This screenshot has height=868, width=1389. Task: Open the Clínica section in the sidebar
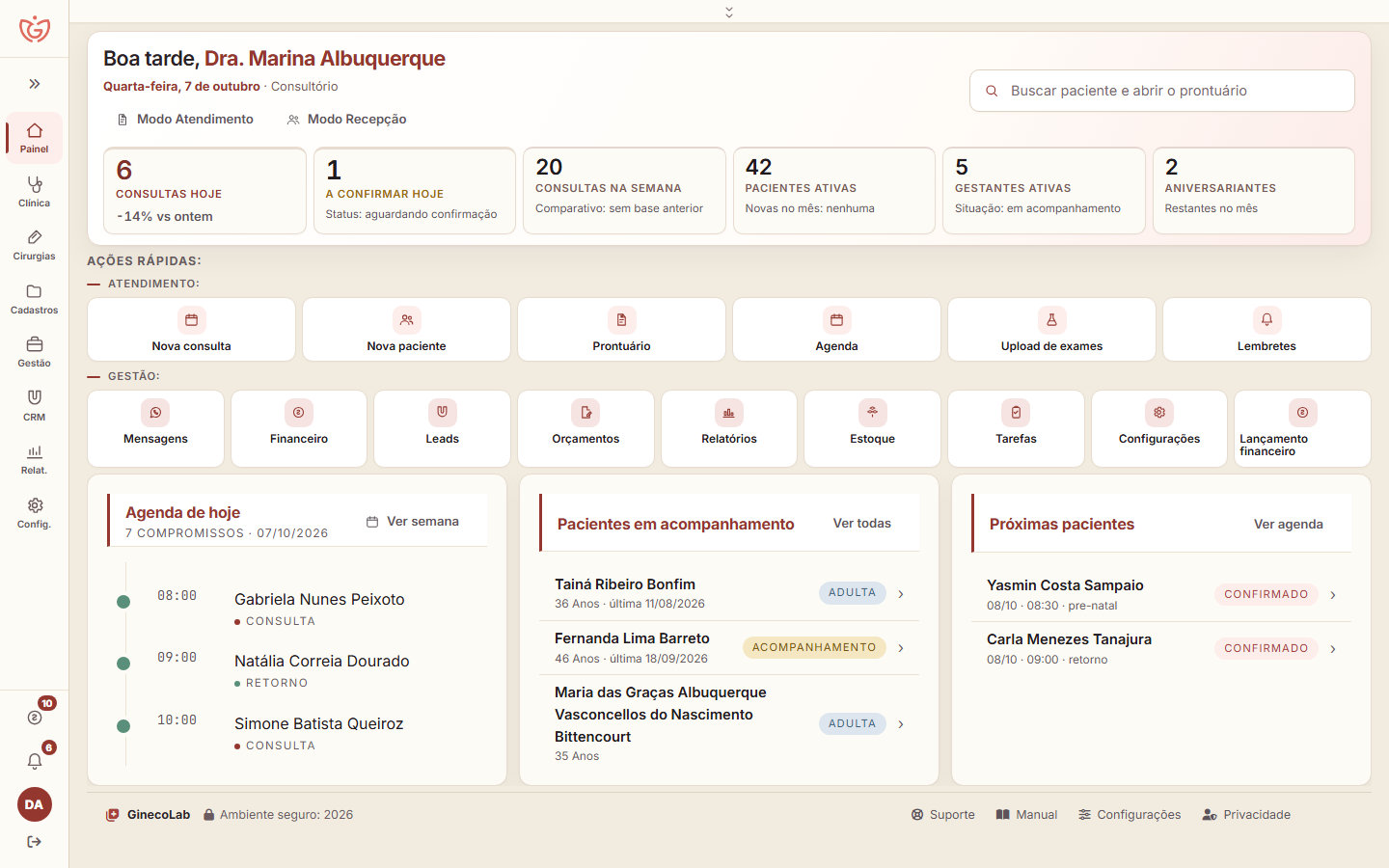(35, 191)
